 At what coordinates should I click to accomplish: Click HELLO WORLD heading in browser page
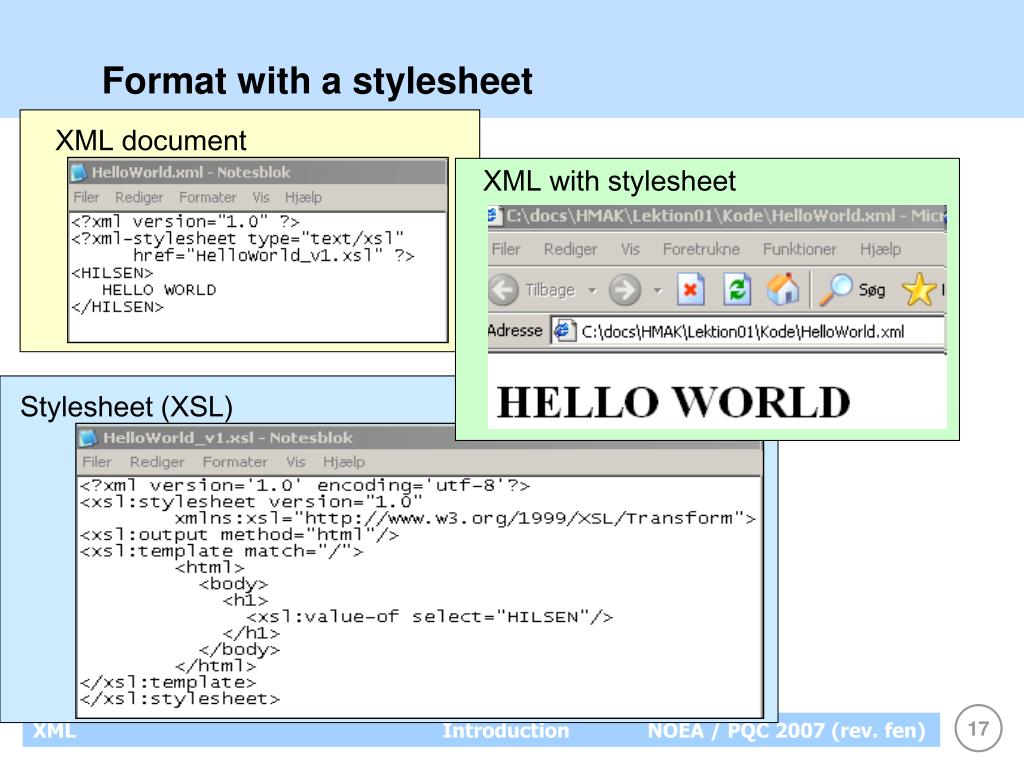[x=673, y=401]
